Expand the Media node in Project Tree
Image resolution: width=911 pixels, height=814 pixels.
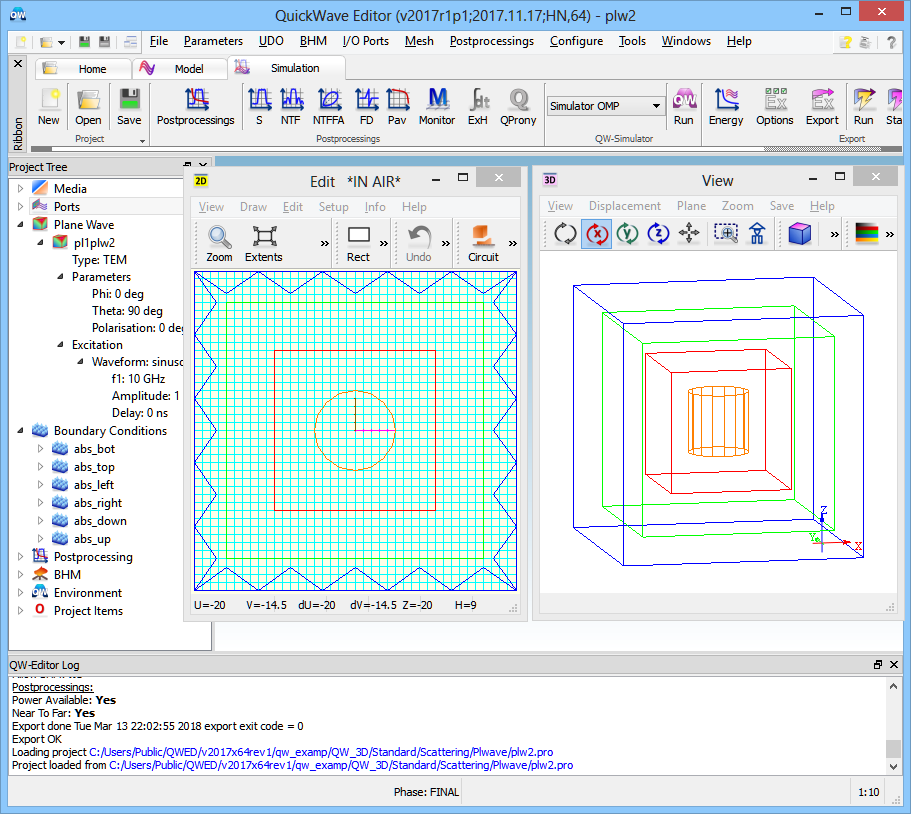(20, 188)
